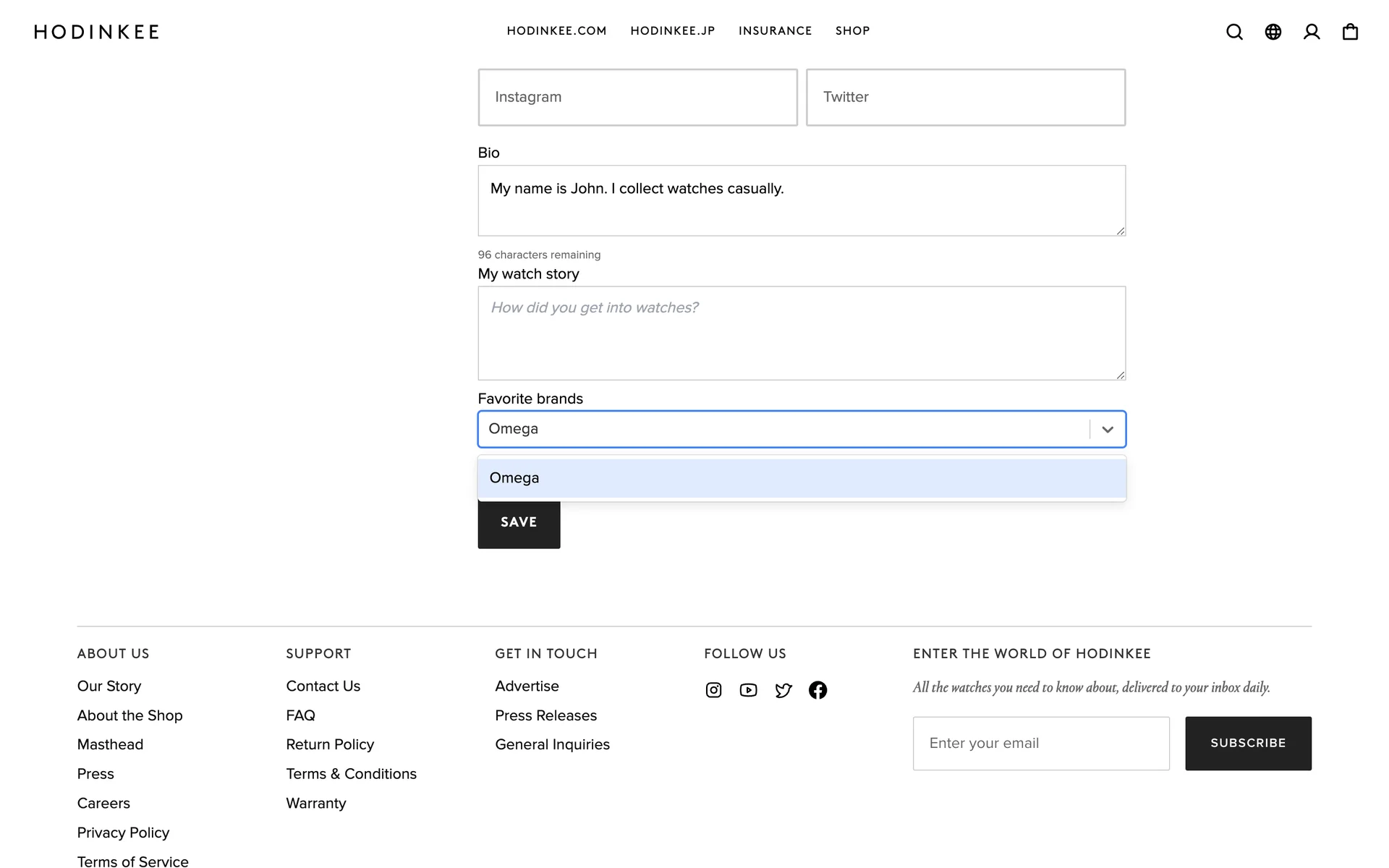This screenshot has width=1389, height=868.
Task: Open the search icon in header
Action: click(x=1234, y=32)
